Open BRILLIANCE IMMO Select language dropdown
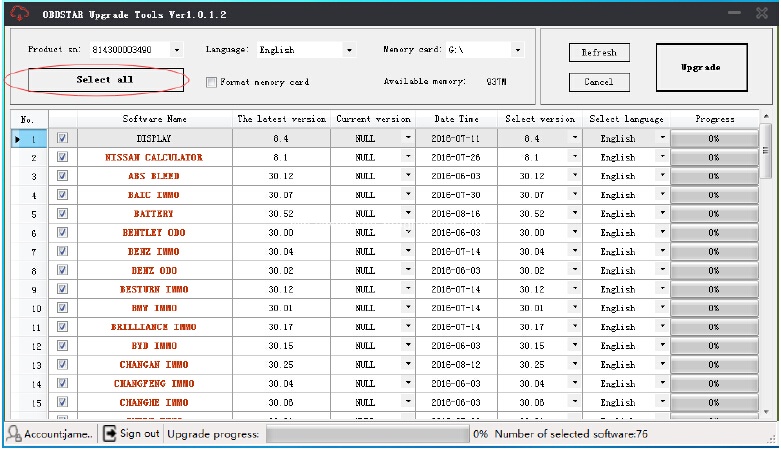This screenshot has height=449, width=781. [662, 326]
